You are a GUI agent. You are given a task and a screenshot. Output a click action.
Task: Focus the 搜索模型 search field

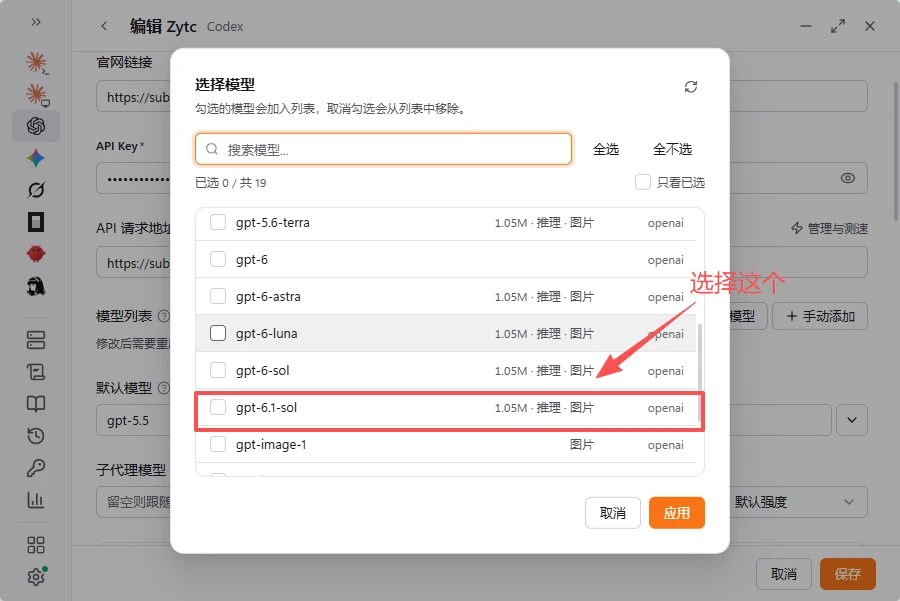coord(383,149)
